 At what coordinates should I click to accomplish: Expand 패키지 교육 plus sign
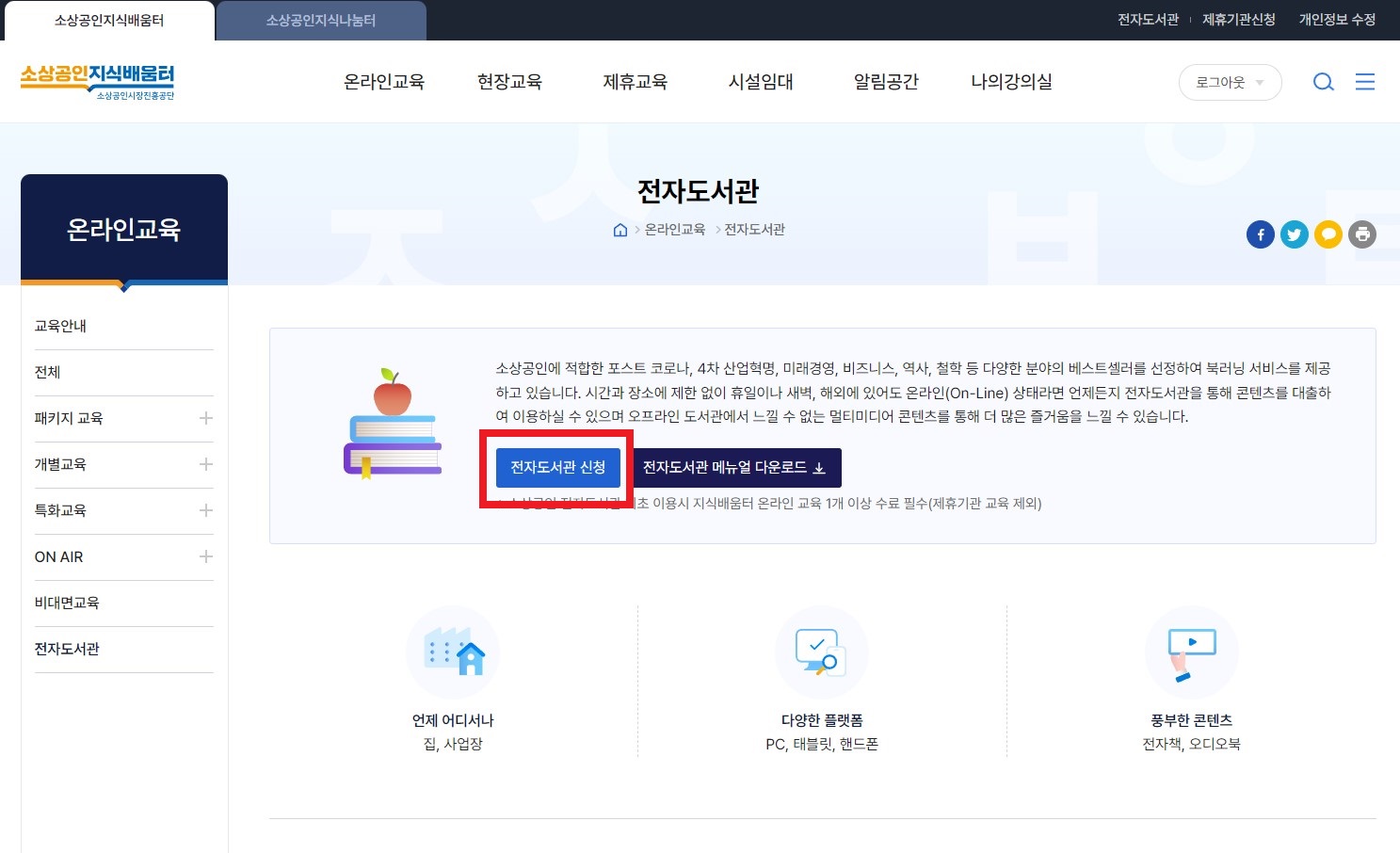coord(205,418)
